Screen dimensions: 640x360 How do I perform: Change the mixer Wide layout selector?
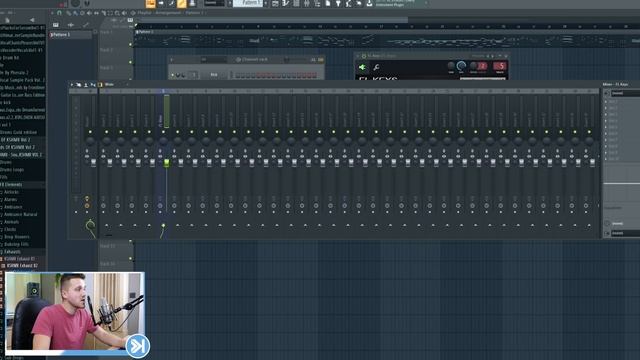[109, 84]
